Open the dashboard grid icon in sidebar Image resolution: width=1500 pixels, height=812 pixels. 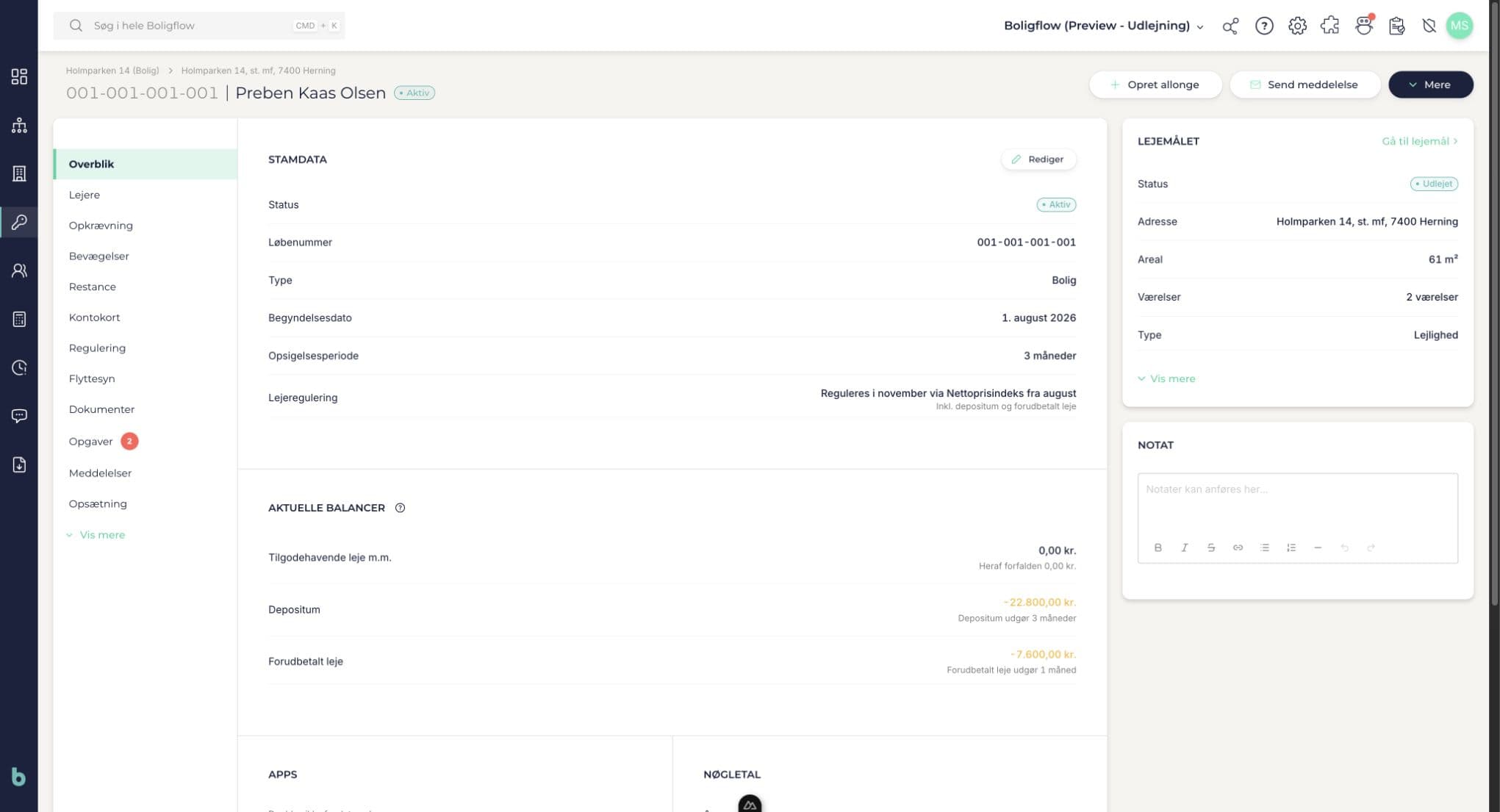[x=19, y=76]
